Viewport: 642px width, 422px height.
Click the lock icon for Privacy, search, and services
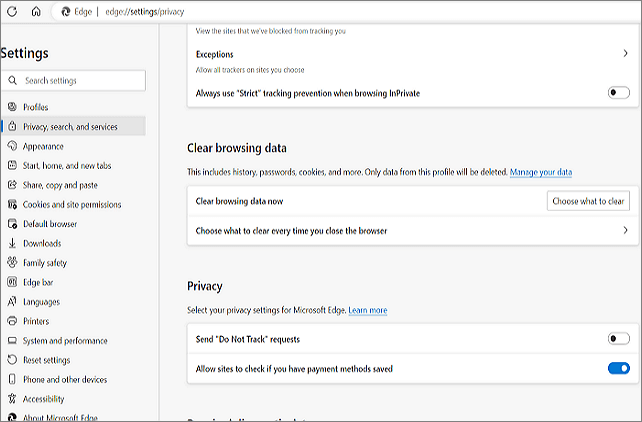(12, 126)
